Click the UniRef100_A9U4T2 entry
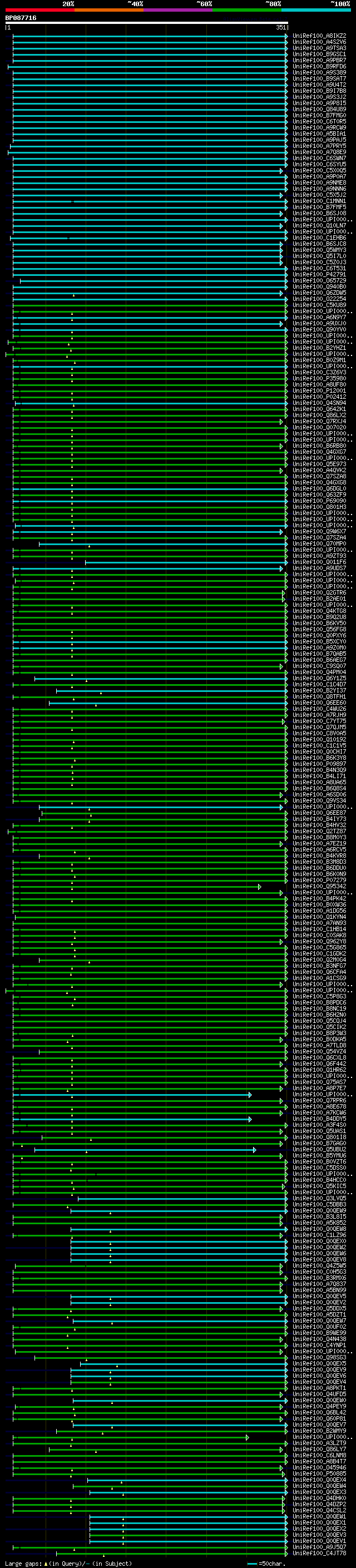This screenshot has height=1568, width=356. 319,85
